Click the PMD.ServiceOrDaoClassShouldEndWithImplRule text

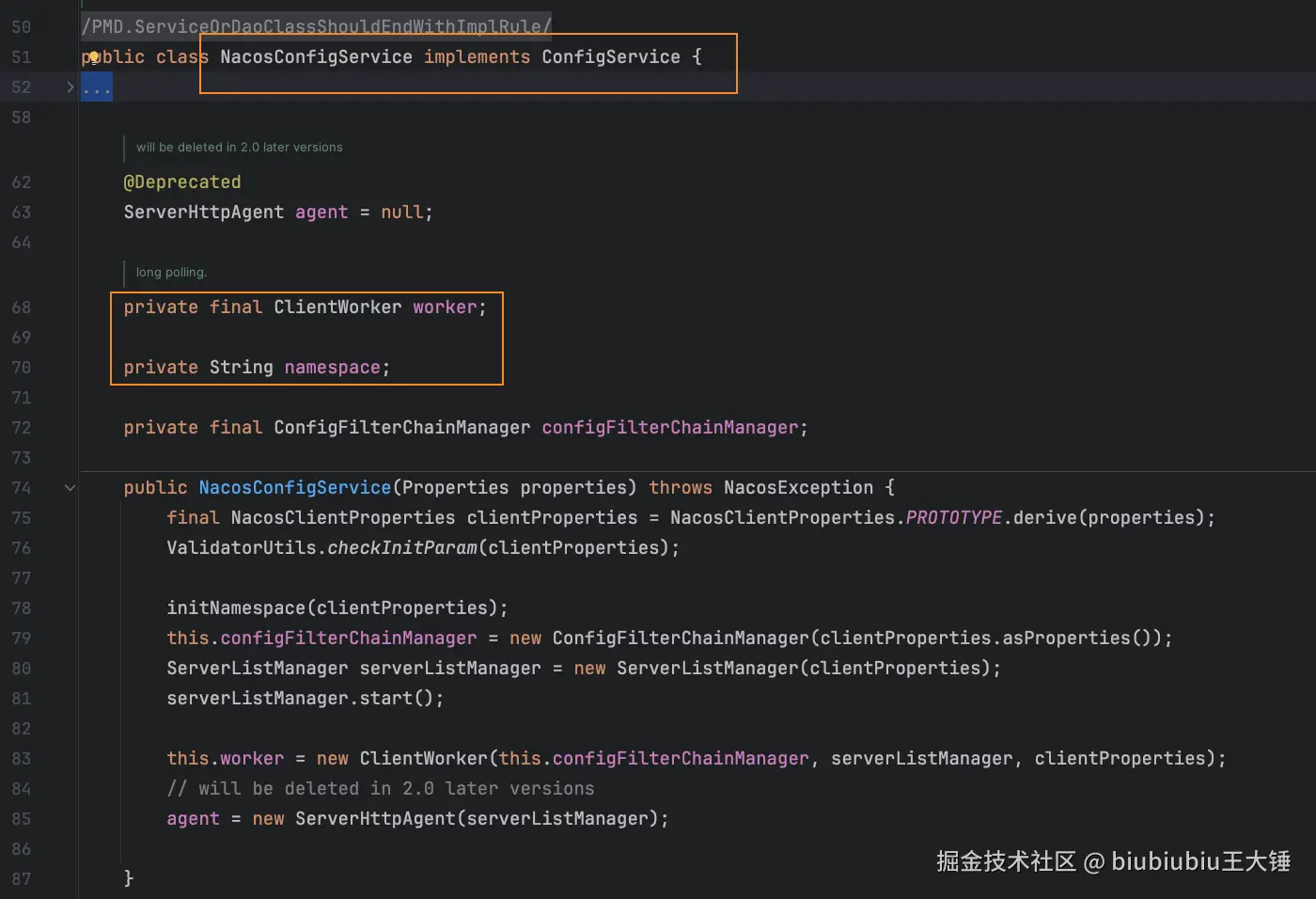pyautogui.click(x=316, y=26)
